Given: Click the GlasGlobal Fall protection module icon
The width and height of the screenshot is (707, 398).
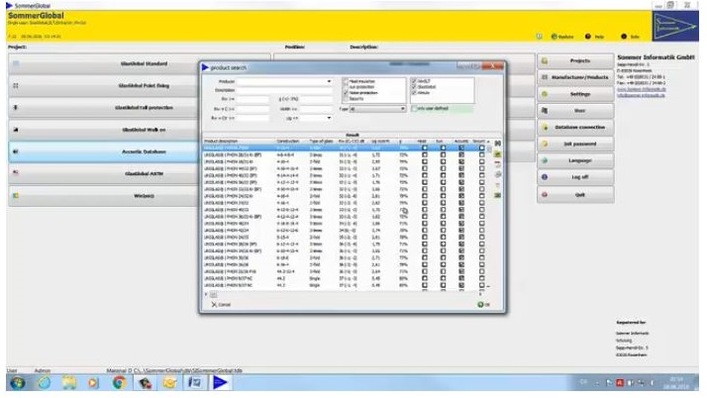Looking at the screenshot, I should point(16,108).
